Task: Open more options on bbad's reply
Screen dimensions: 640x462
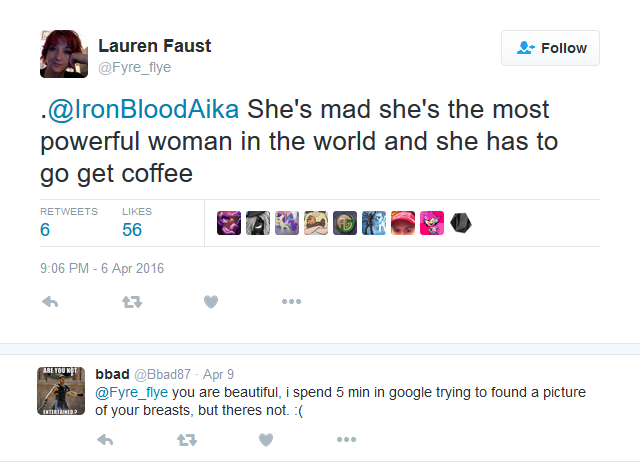Action: 346,439
